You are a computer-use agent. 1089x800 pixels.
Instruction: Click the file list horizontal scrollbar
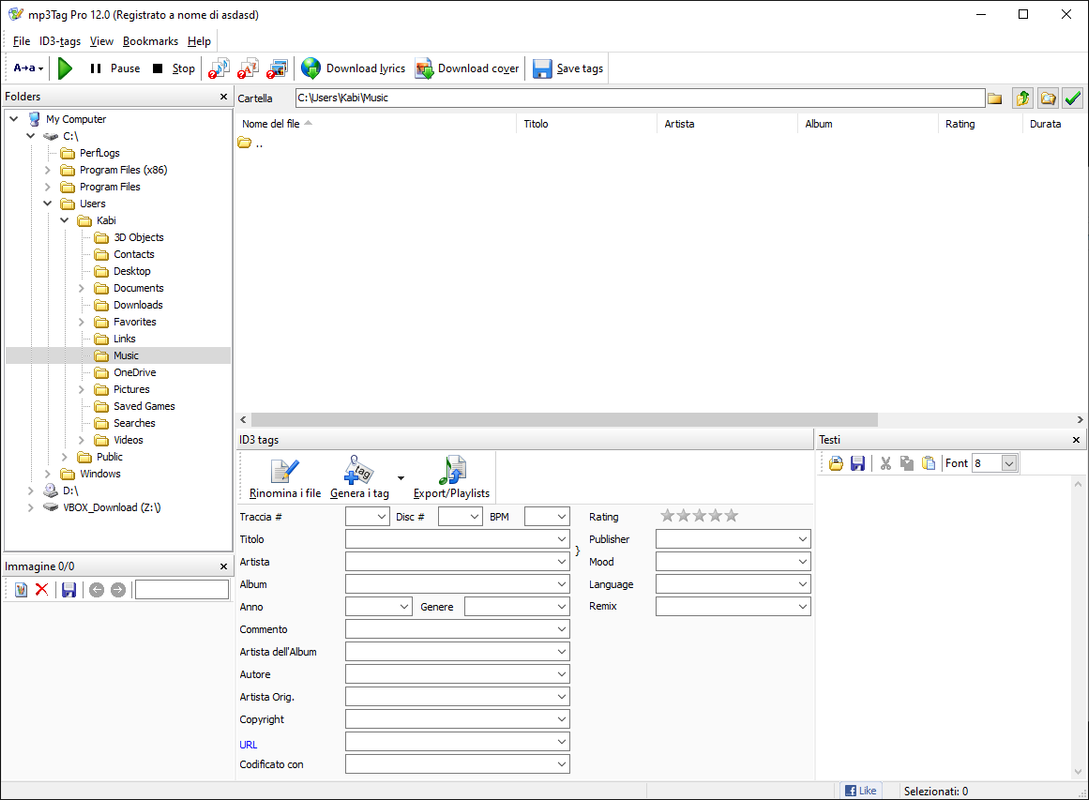pos(565,419)
